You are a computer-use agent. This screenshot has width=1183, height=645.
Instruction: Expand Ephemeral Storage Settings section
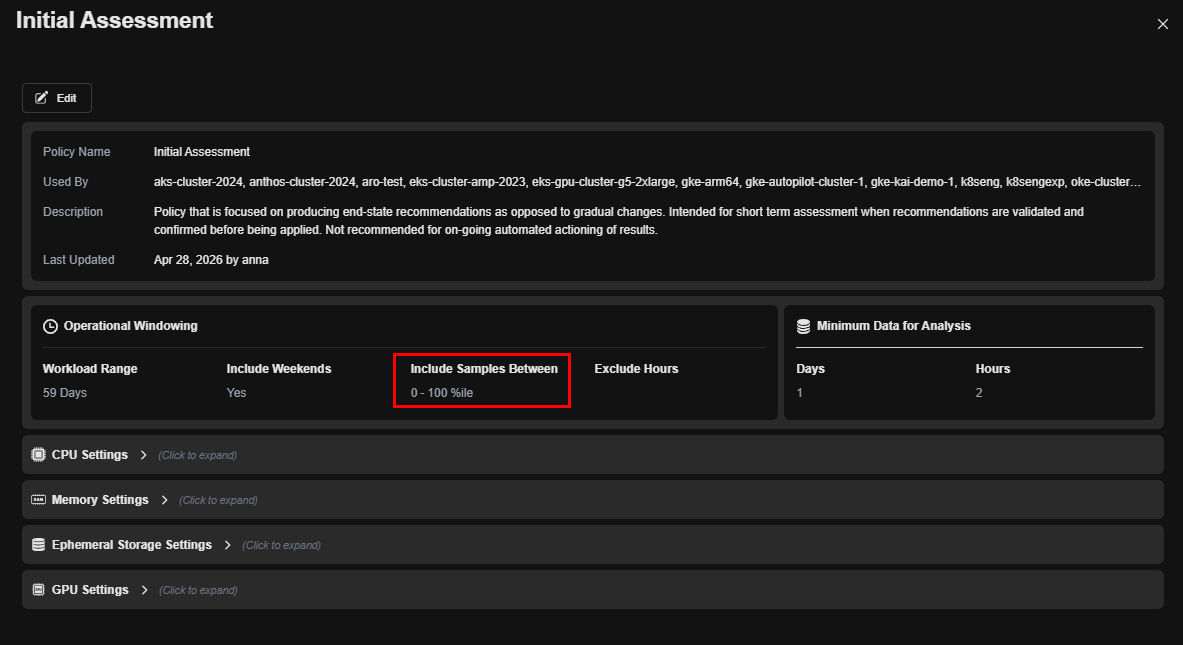[x=592, y=545]
